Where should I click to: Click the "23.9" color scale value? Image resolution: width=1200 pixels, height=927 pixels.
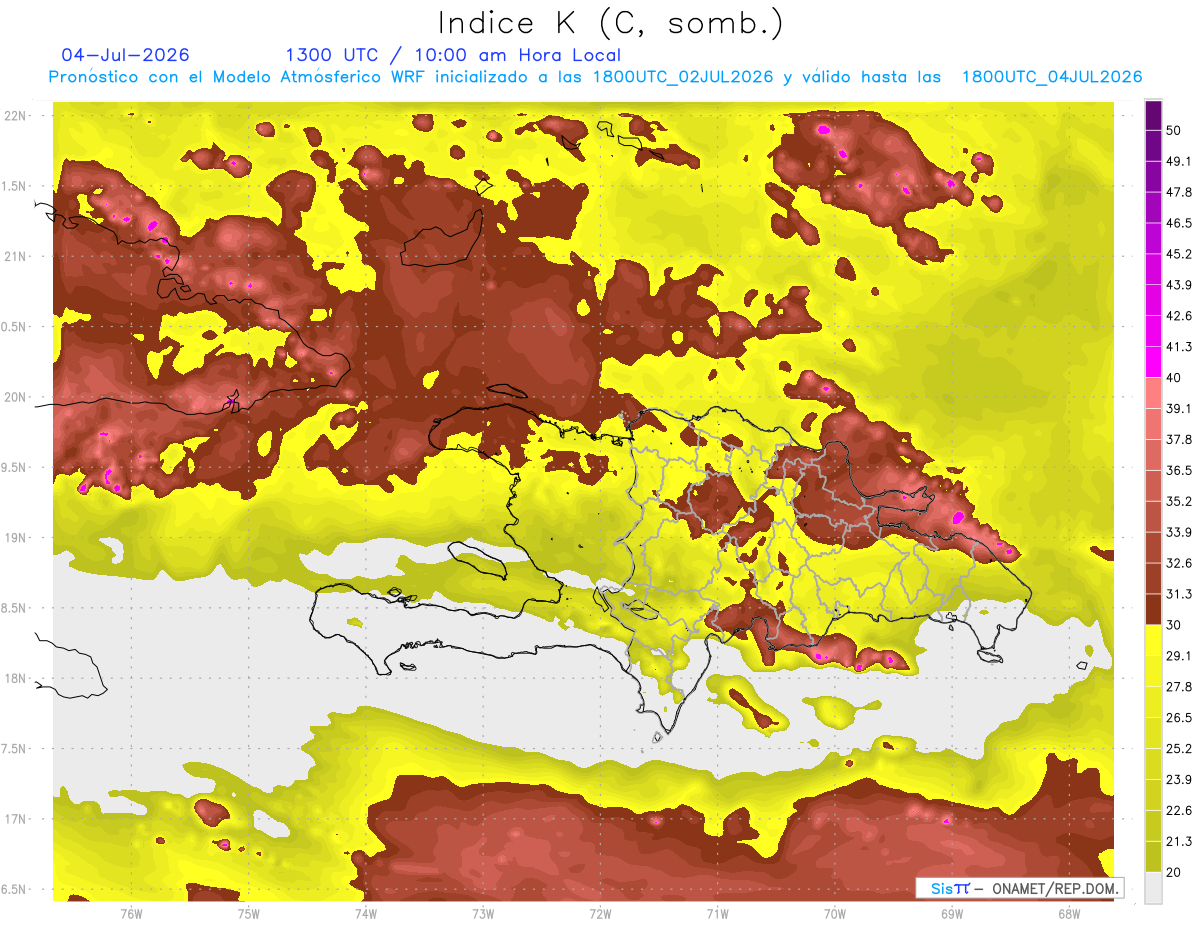(x=1179, y=780)
